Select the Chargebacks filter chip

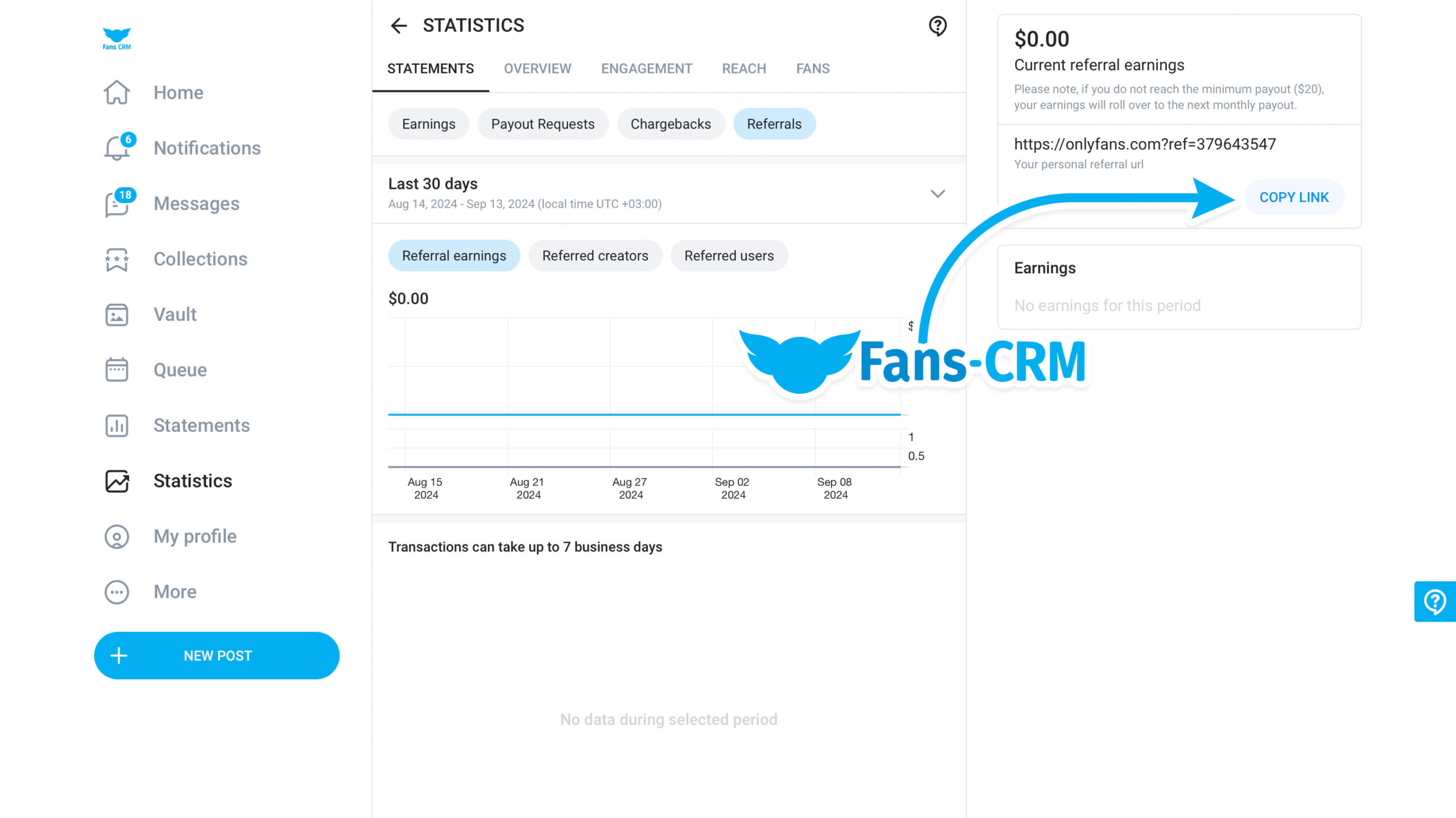click(671, 124)
